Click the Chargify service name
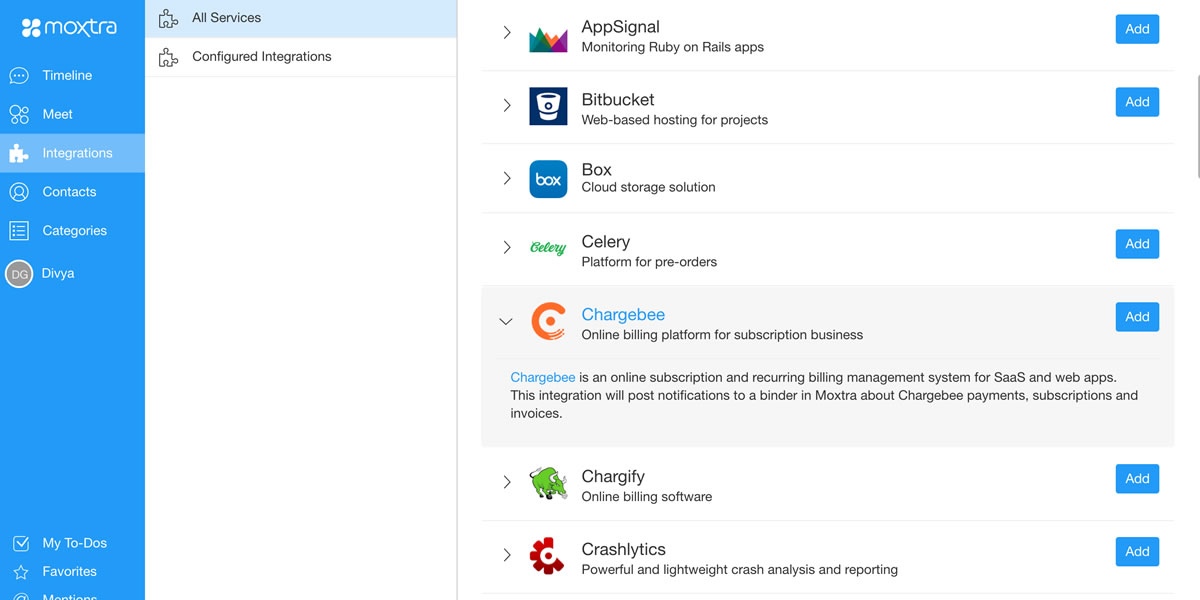 613,477
